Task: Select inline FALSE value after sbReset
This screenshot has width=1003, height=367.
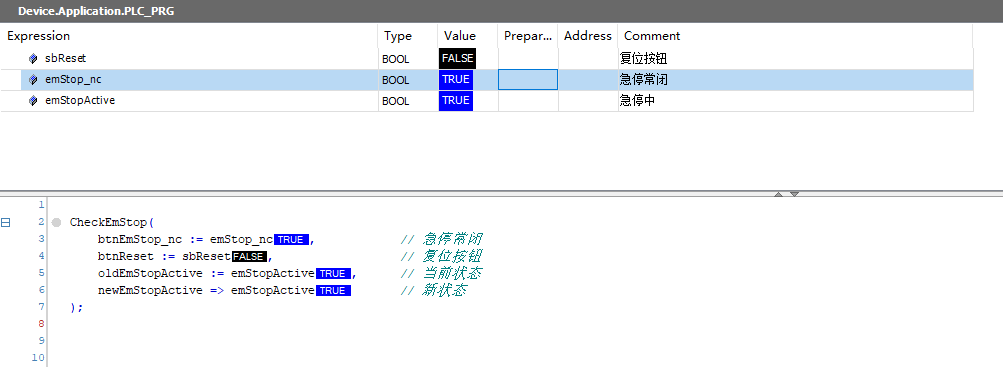Action: coord(249,257)
